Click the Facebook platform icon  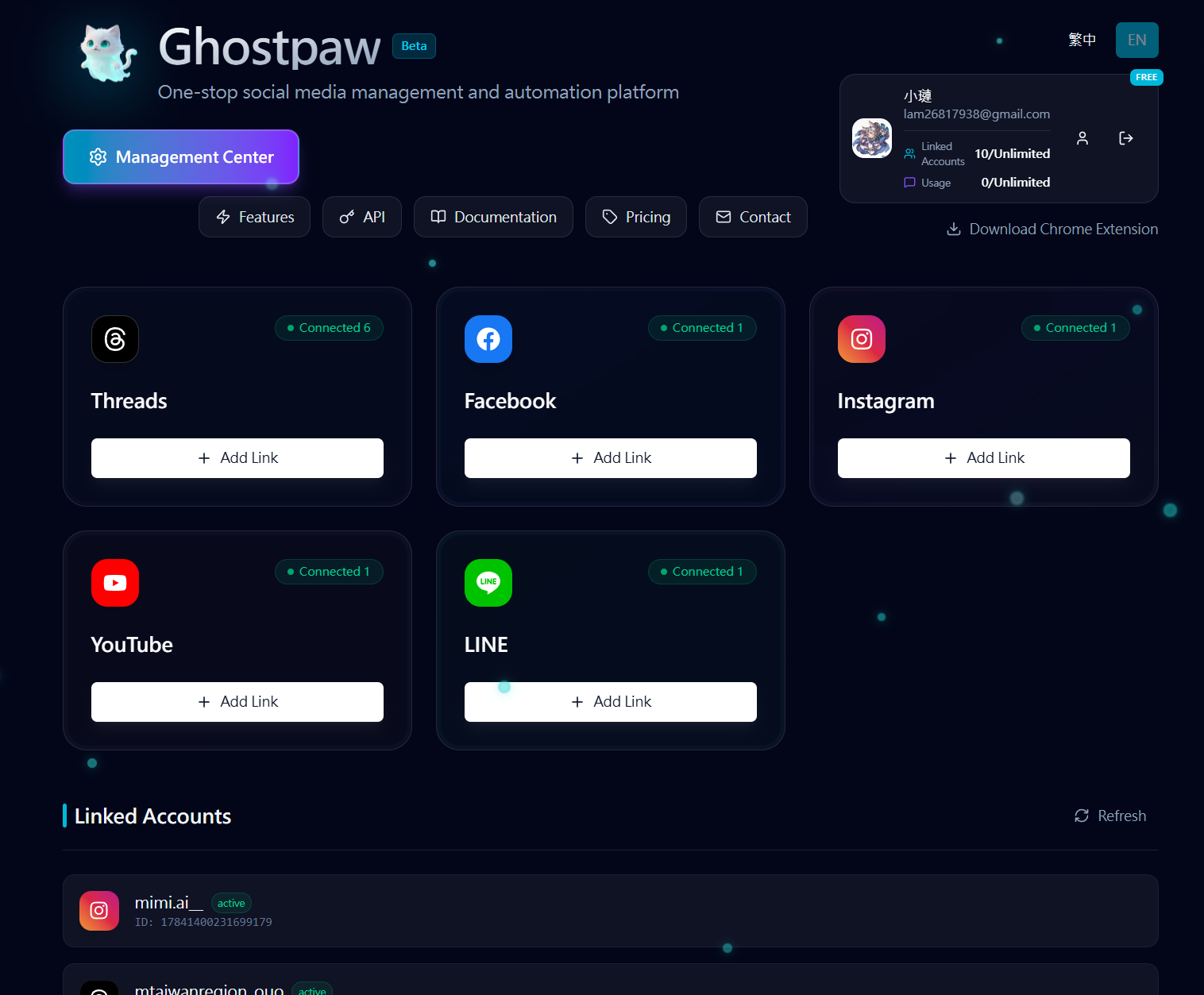coord(488,339)
